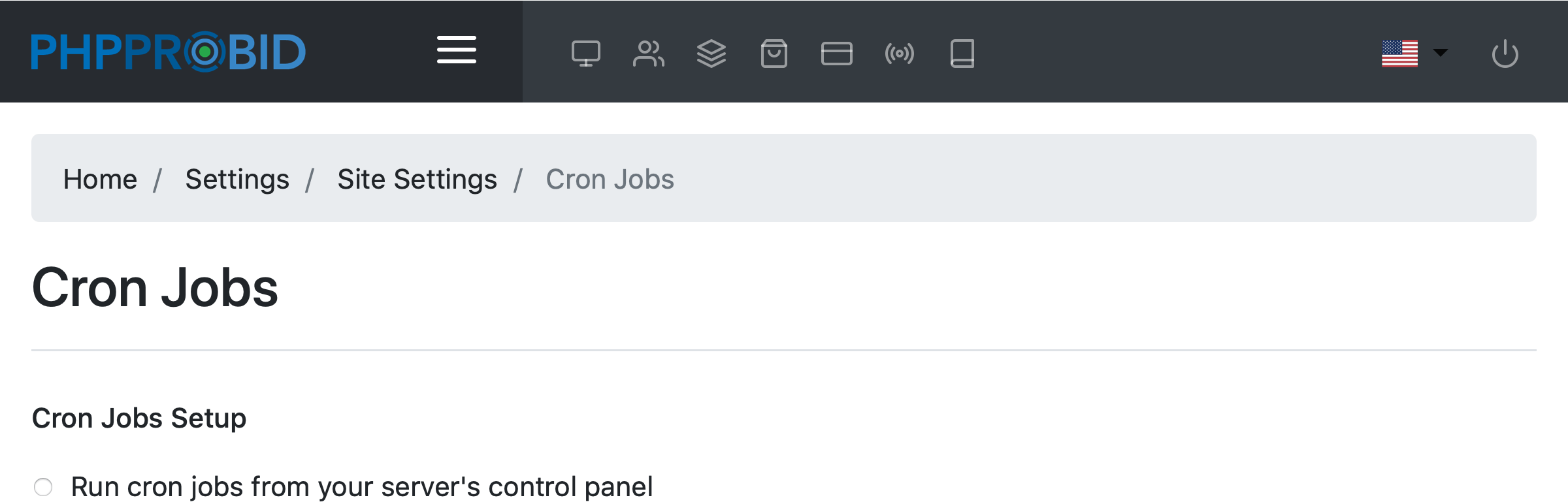1568x504 pixels.
Task: Click the Cron Jobs Setup section heading
Action: point(139,418)
